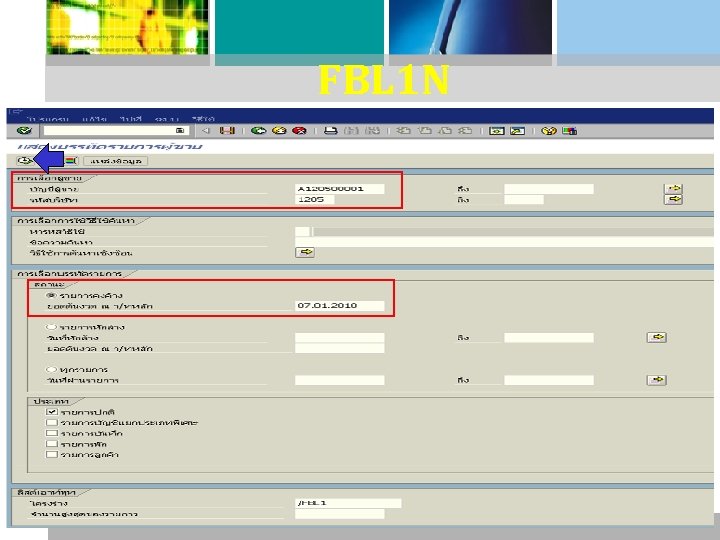Screen dimensions: 720x540
Task: Click the vendor account upper-limit field
Action: click(x=549, y=188)
